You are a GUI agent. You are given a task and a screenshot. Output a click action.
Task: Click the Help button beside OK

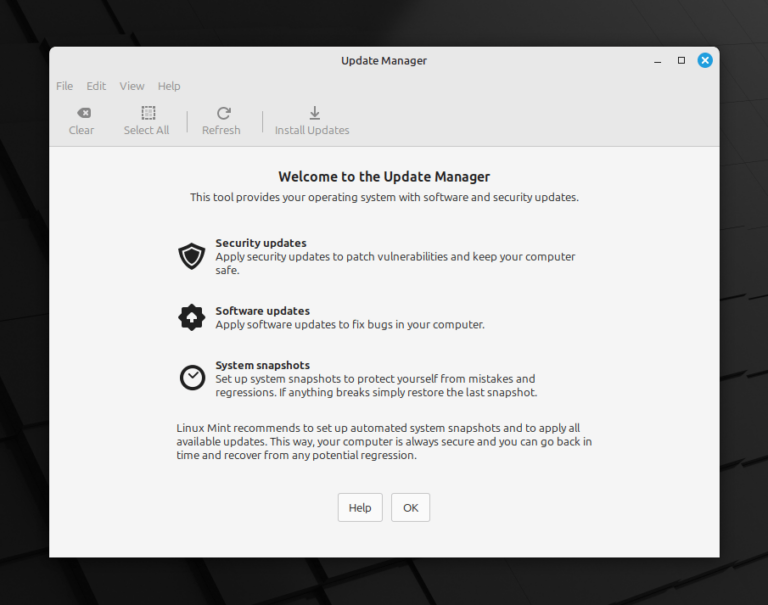coord(359,508)
